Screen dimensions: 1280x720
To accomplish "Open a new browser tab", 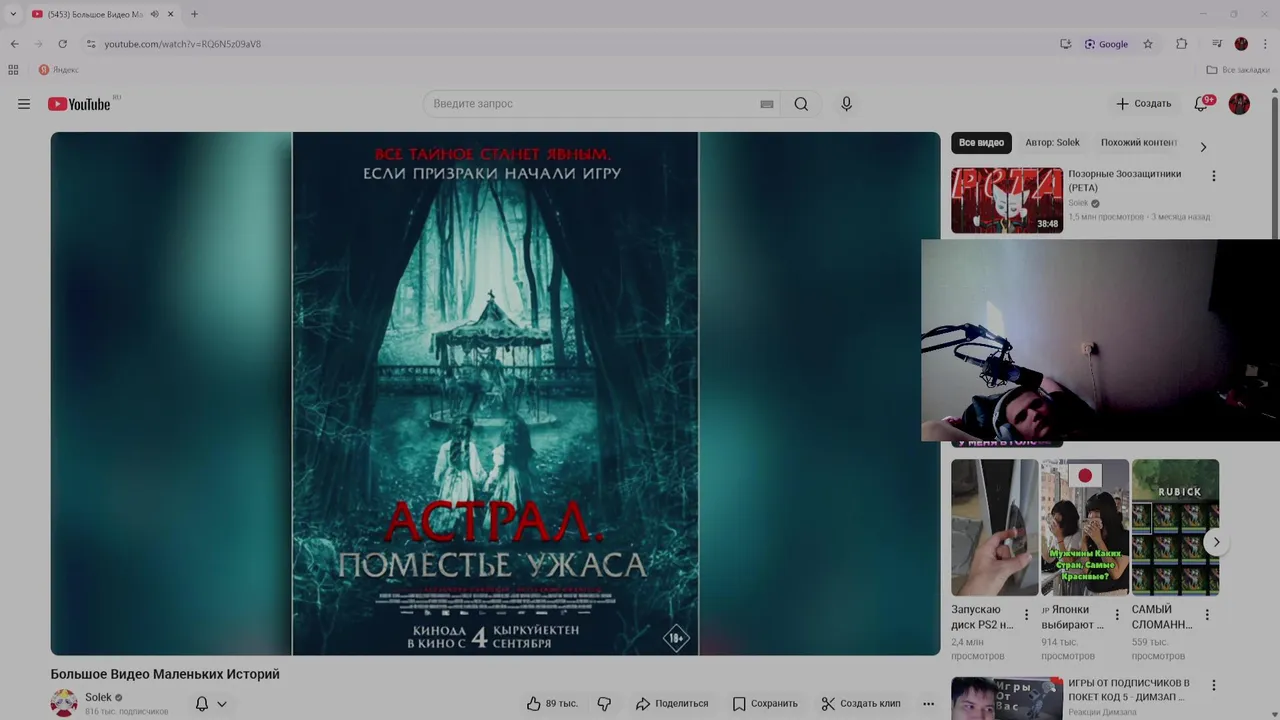I will tap(194, 14).
